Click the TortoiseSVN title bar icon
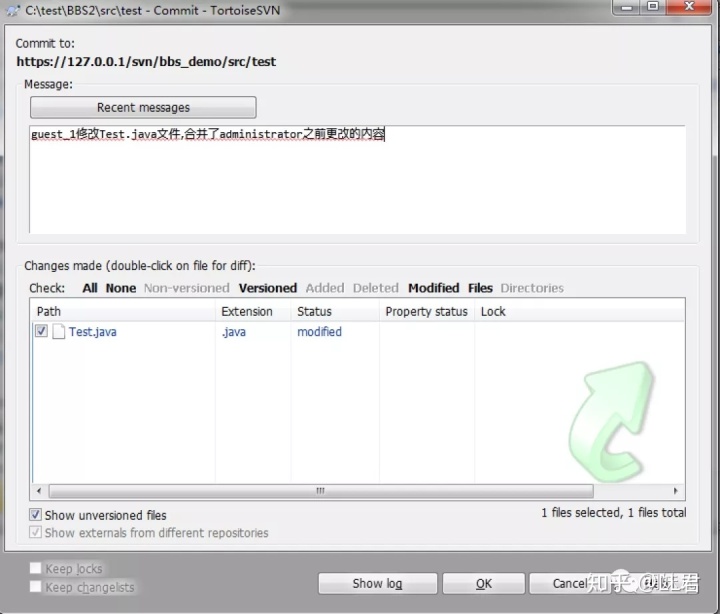This screenshot has height=614, width=720. [x=13, y=10]
